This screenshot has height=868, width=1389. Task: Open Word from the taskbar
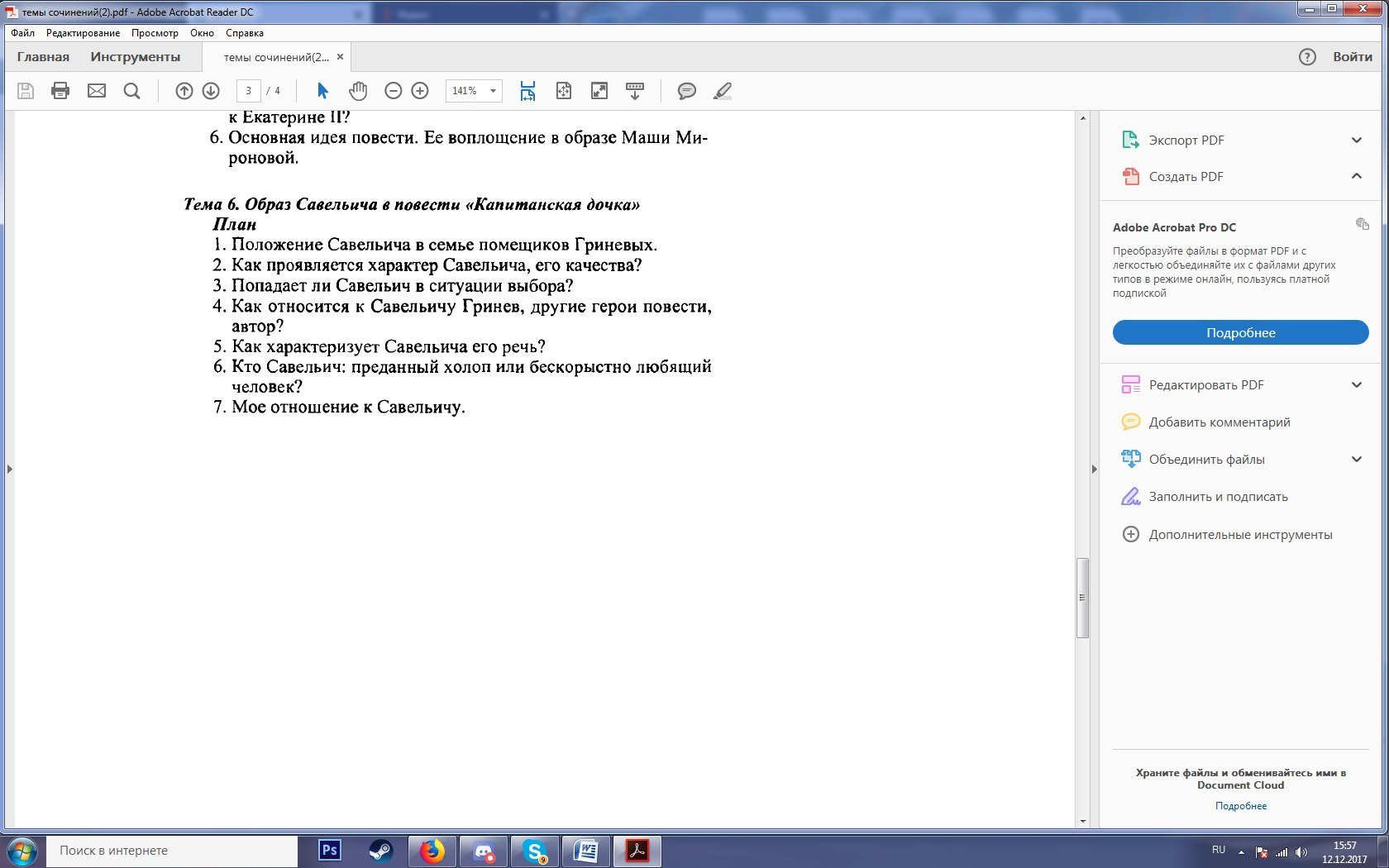tap(586, 851)
